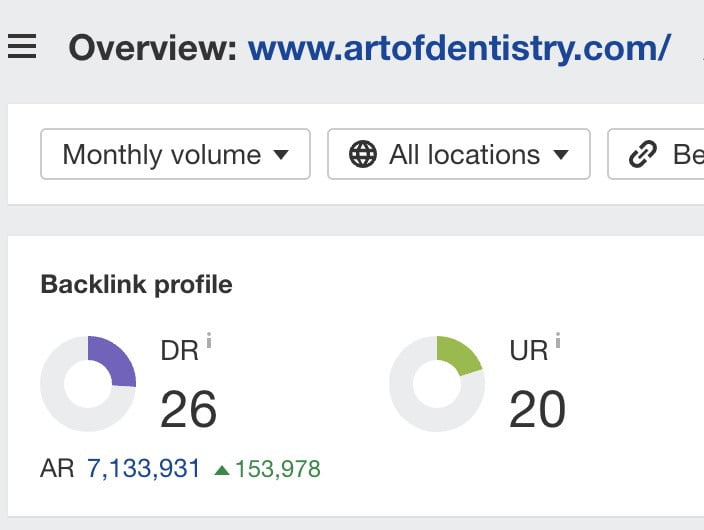Click the UR score value 20
704x530 pixels.
click(537, 408)
